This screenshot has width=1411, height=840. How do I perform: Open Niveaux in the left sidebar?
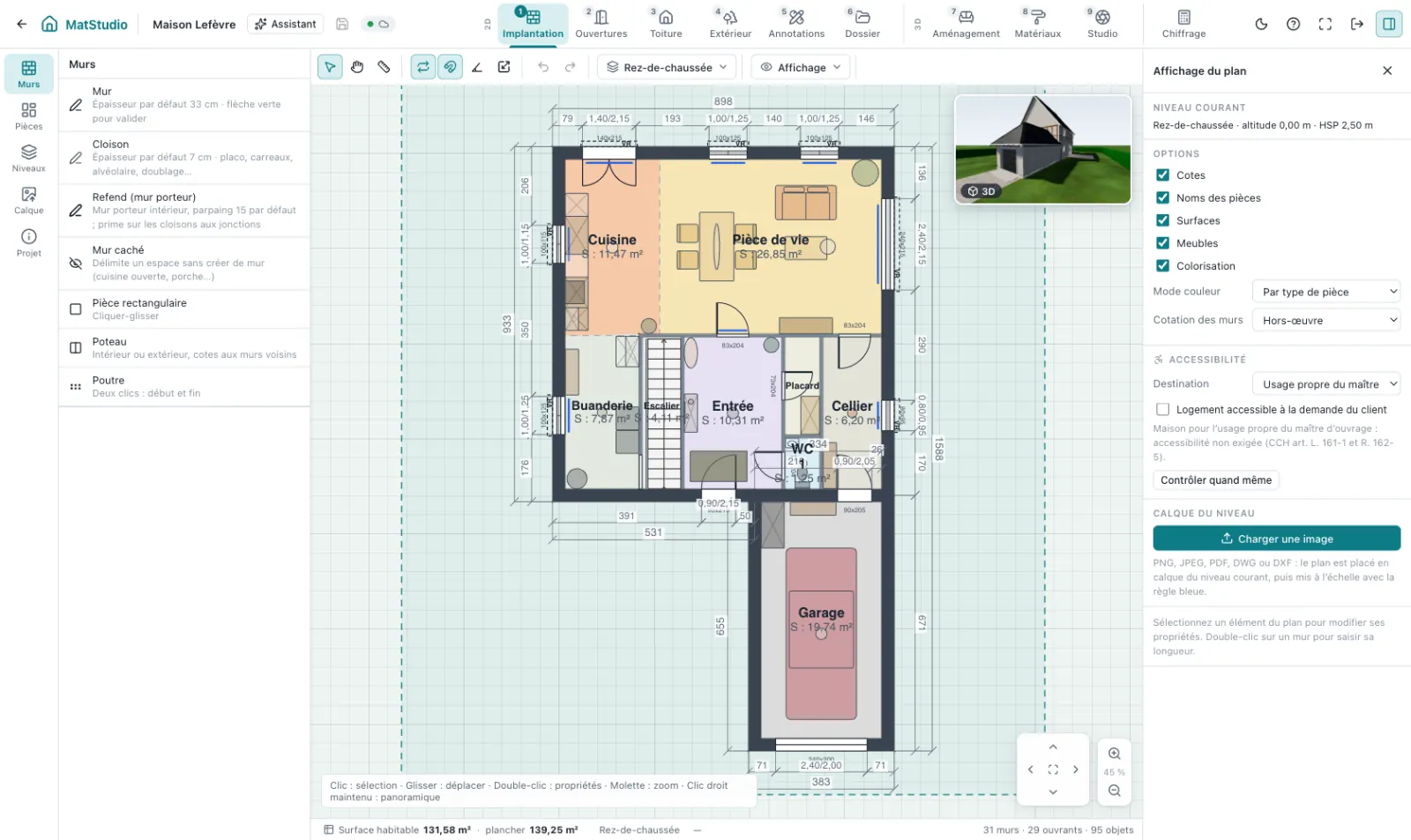click(x=29, y=158)
